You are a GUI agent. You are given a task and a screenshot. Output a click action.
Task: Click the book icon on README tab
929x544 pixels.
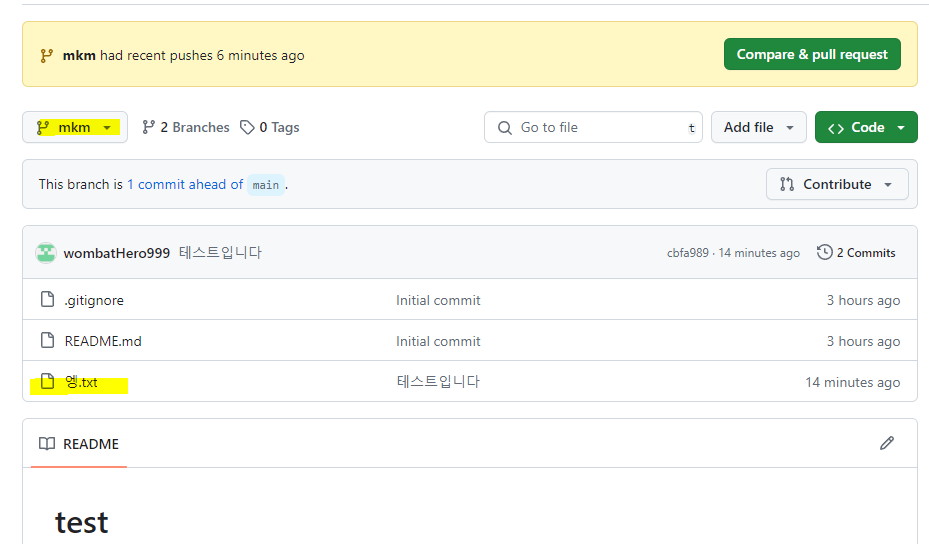pos(47,444)
